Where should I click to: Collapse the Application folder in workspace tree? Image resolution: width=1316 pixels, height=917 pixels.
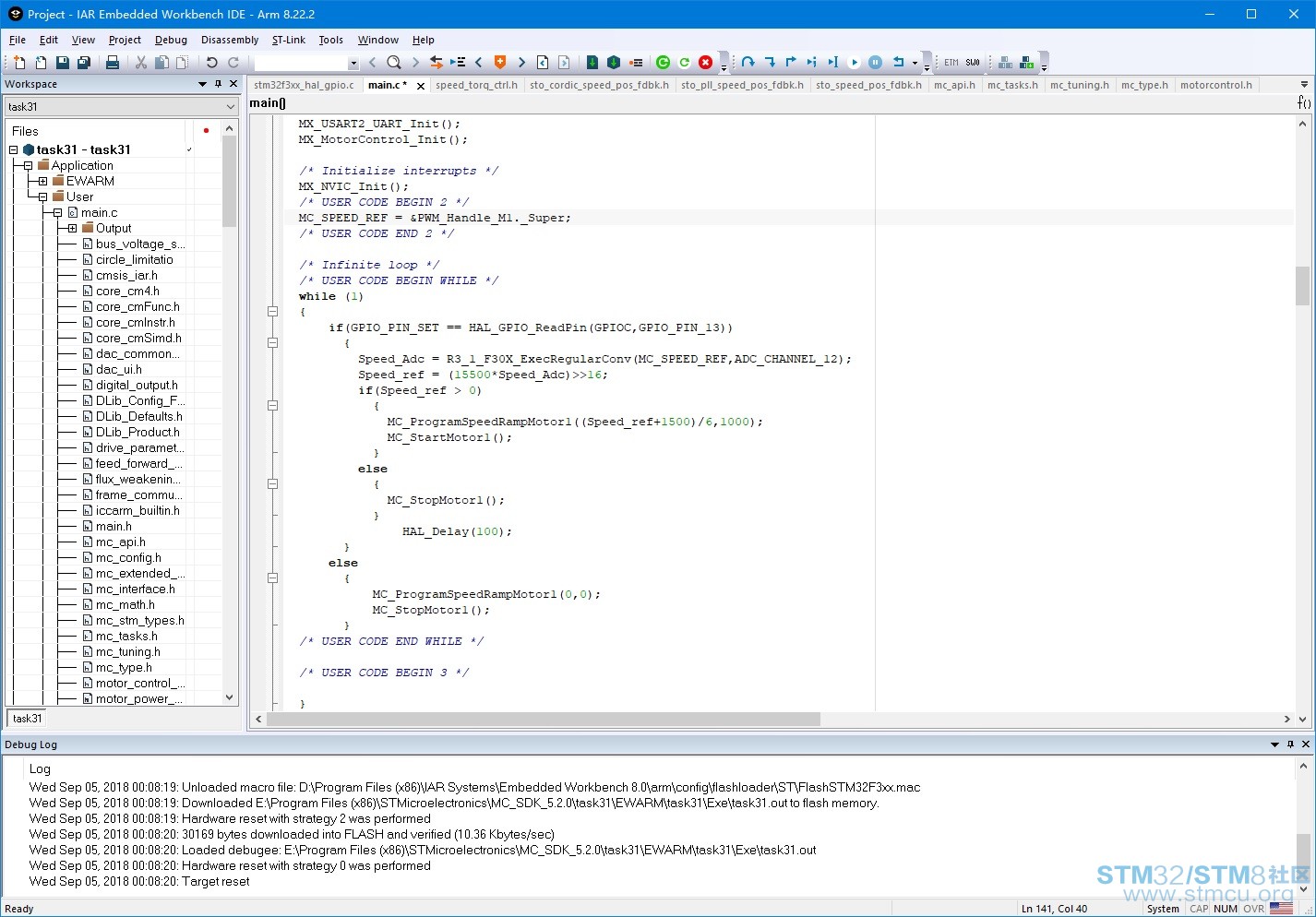[x=28, y=165]
